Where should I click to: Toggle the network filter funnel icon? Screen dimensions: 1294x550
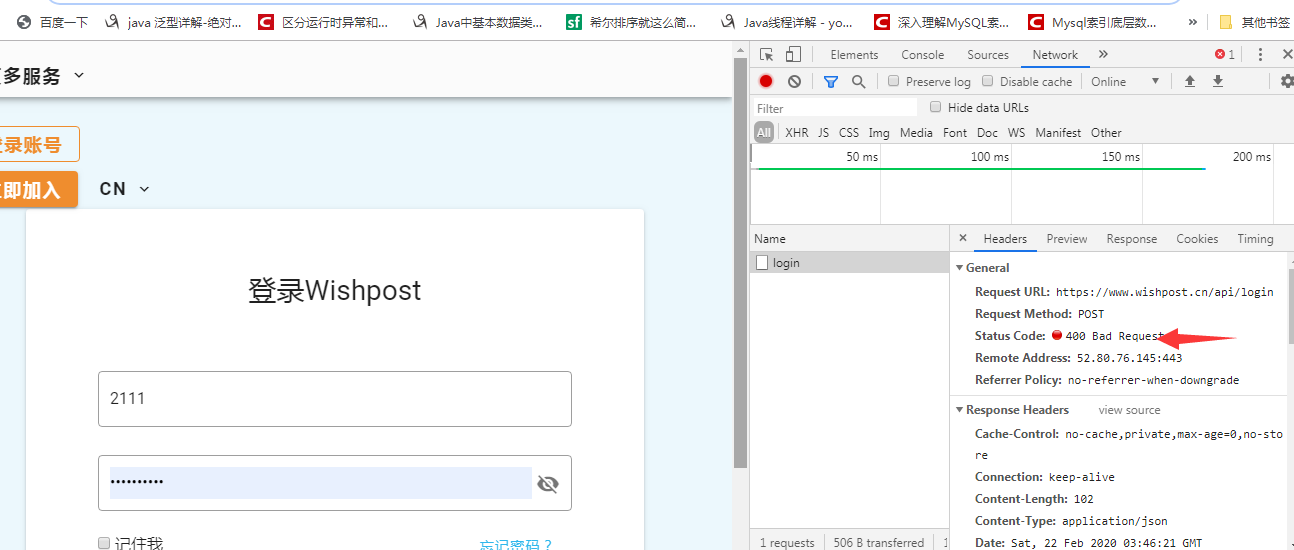(x=831, y=82)
